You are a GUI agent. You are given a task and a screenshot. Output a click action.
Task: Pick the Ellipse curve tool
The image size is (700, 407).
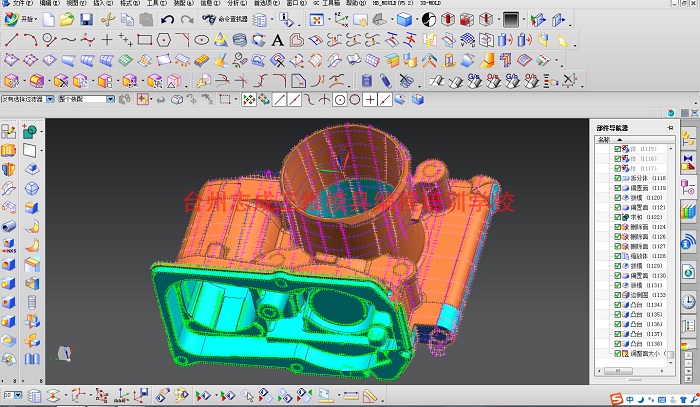click(x=202, y=40)
